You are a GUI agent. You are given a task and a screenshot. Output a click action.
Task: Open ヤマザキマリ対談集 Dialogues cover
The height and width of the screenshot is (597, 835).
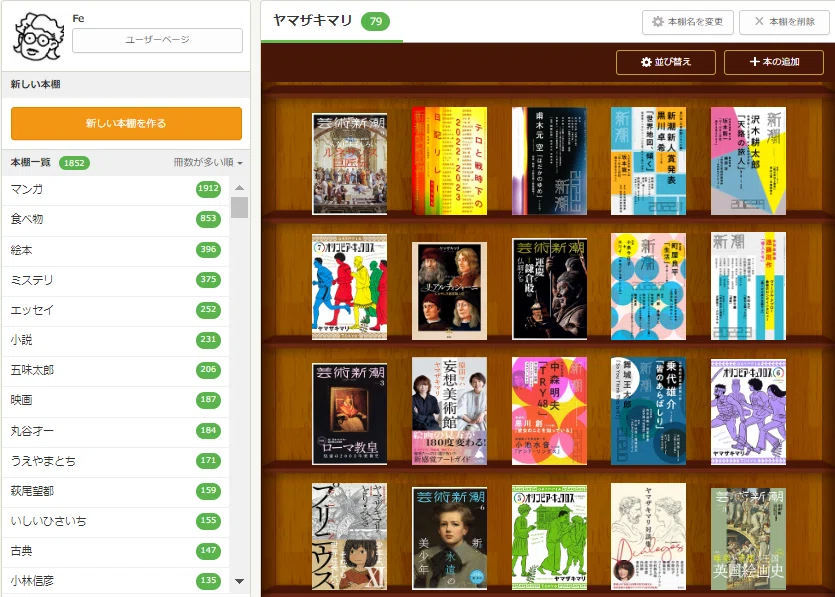648,536
